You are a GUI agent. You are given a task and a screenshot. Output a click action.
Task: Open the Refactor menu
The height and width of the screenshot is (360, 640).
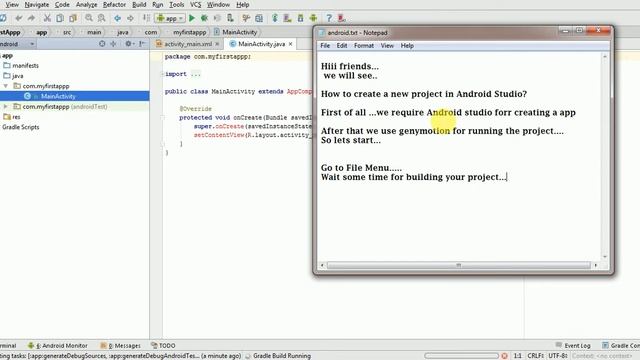pyautogui.click(x=114, y=5)
